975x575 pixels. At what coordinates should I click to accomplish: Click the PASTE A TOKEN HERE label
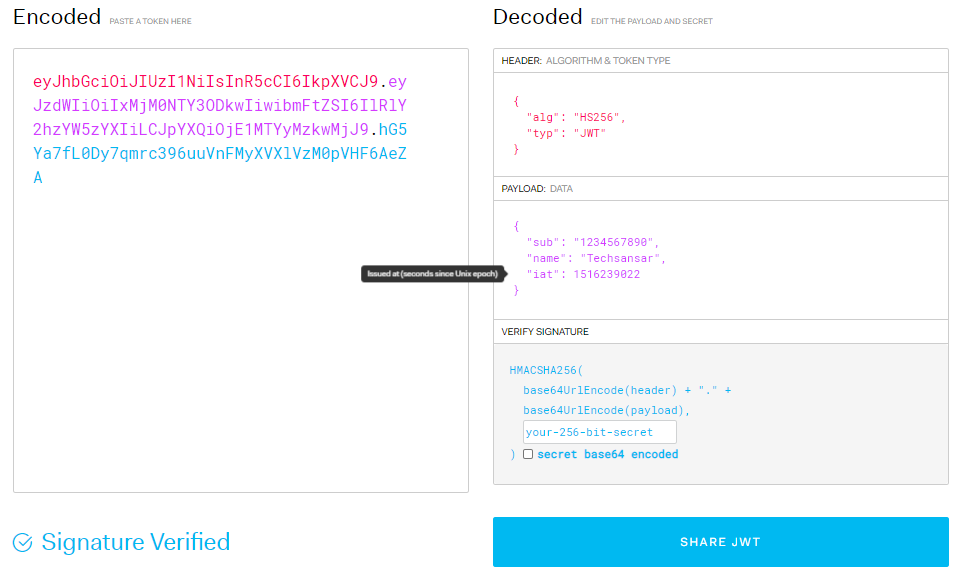[x=150, y=21]
